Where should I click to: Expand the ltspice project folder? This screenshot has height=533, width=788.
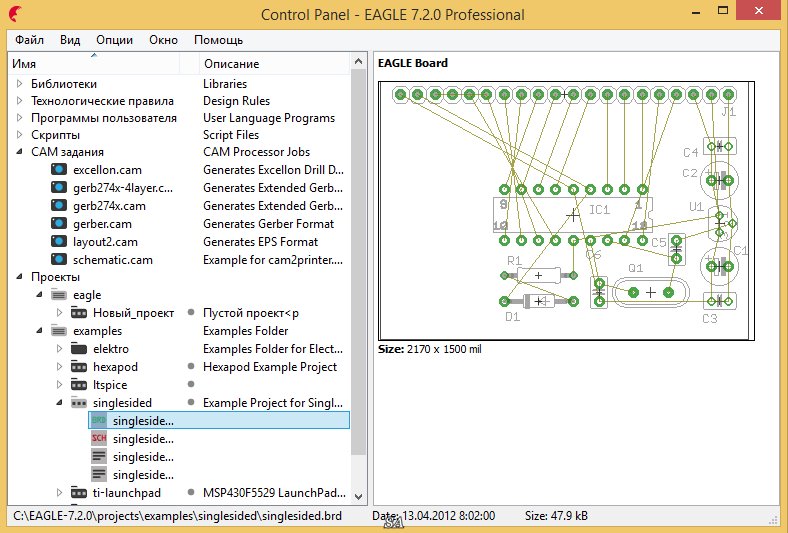pyautogui.click(x=58, y=385)
